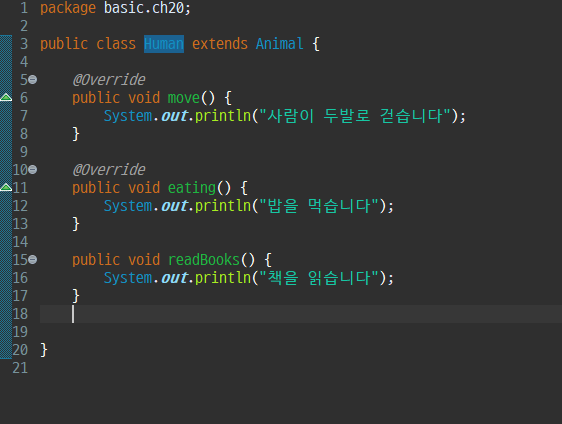Click the package name basic.ch20
Viewport: 562px width, 424px height.
coord(144,8)
